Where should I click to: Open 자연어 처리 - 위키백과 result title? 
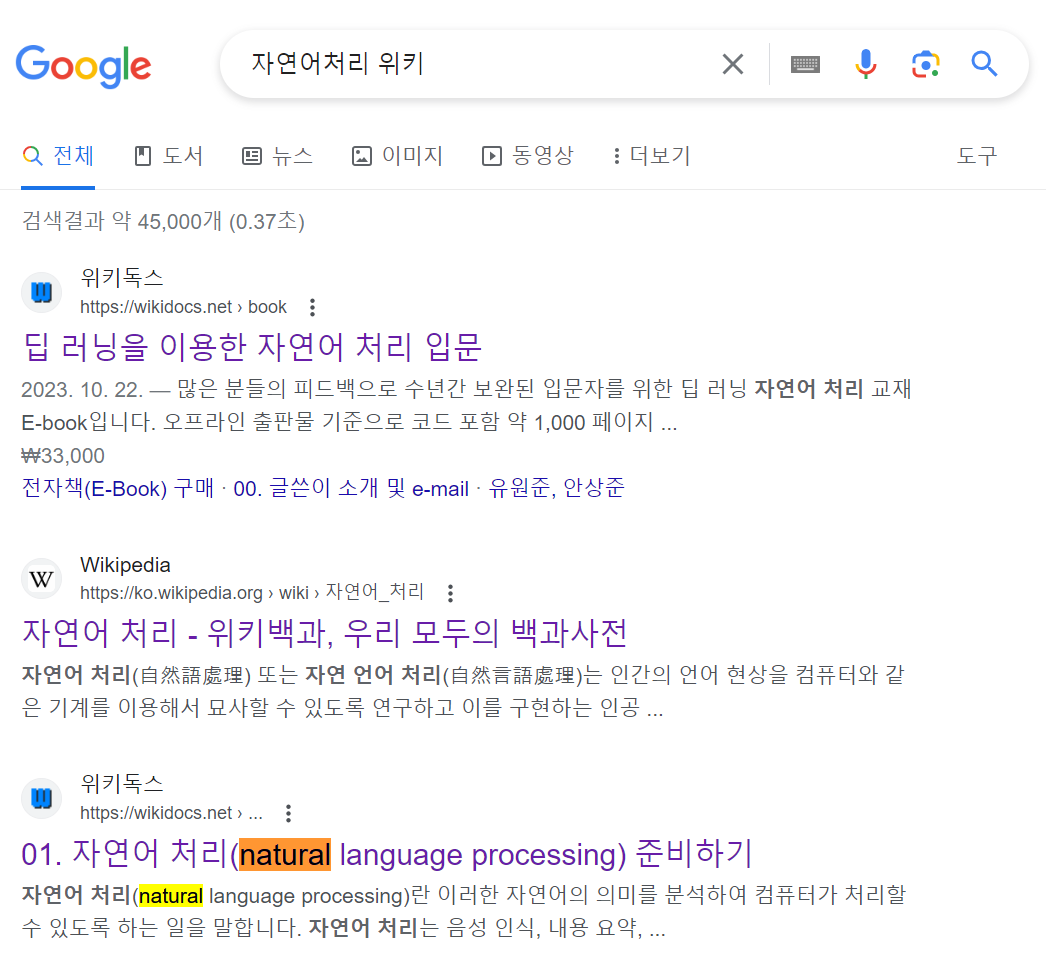coord(325,633)
